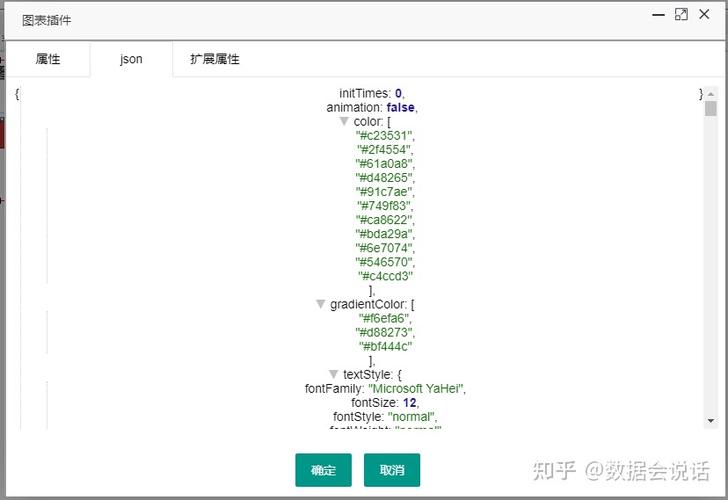Image resolution: width=728 pixels, height=500 pixels.
Task: Click the fontSize value 12
Action: pos(410,402)
